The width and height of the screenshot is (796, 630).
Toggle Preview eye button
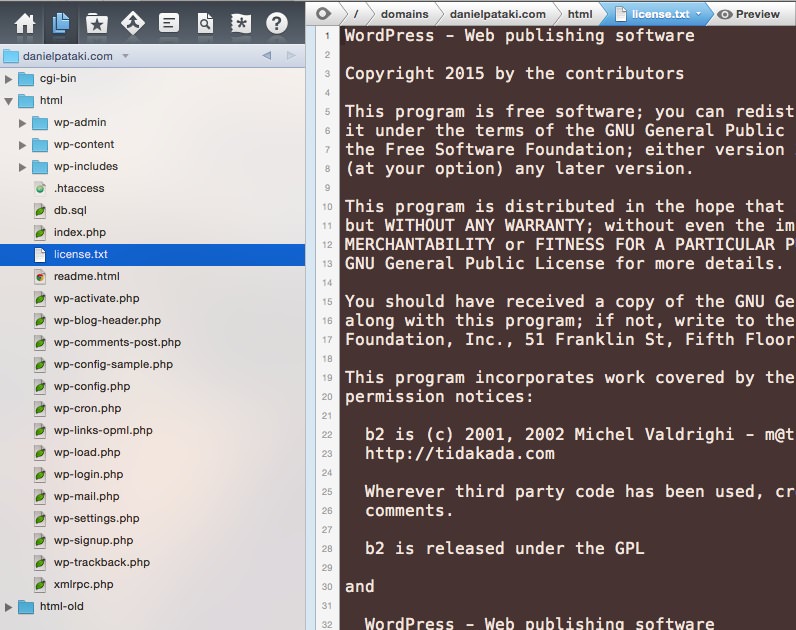point(748,14)
